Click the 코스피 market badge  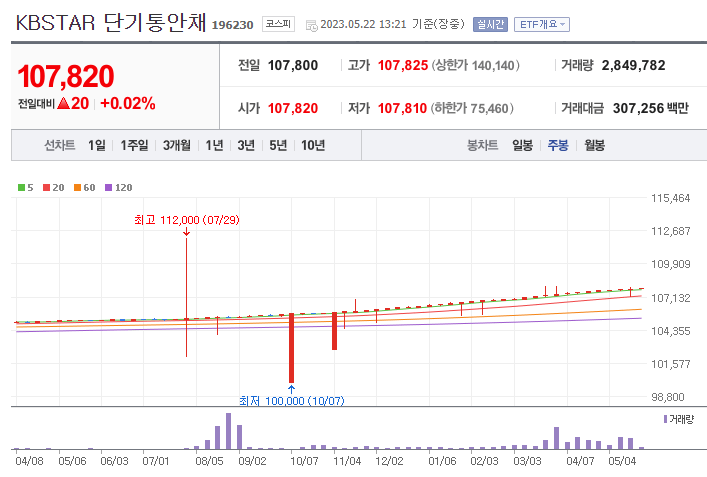[277, 24]
